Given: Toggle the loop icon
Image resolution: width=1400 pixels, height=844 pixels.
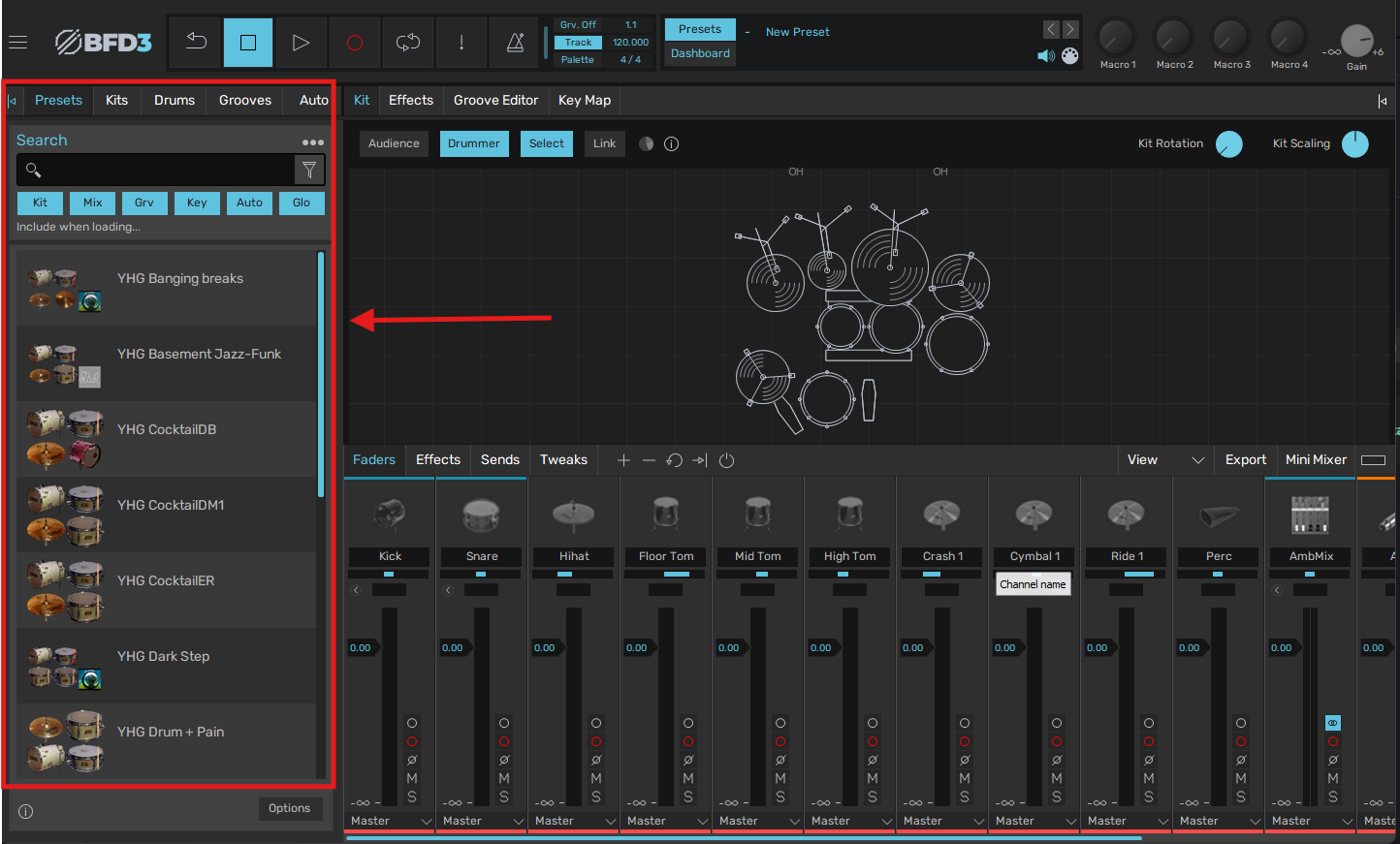Looking at the screenshot, I should point(408,42).
